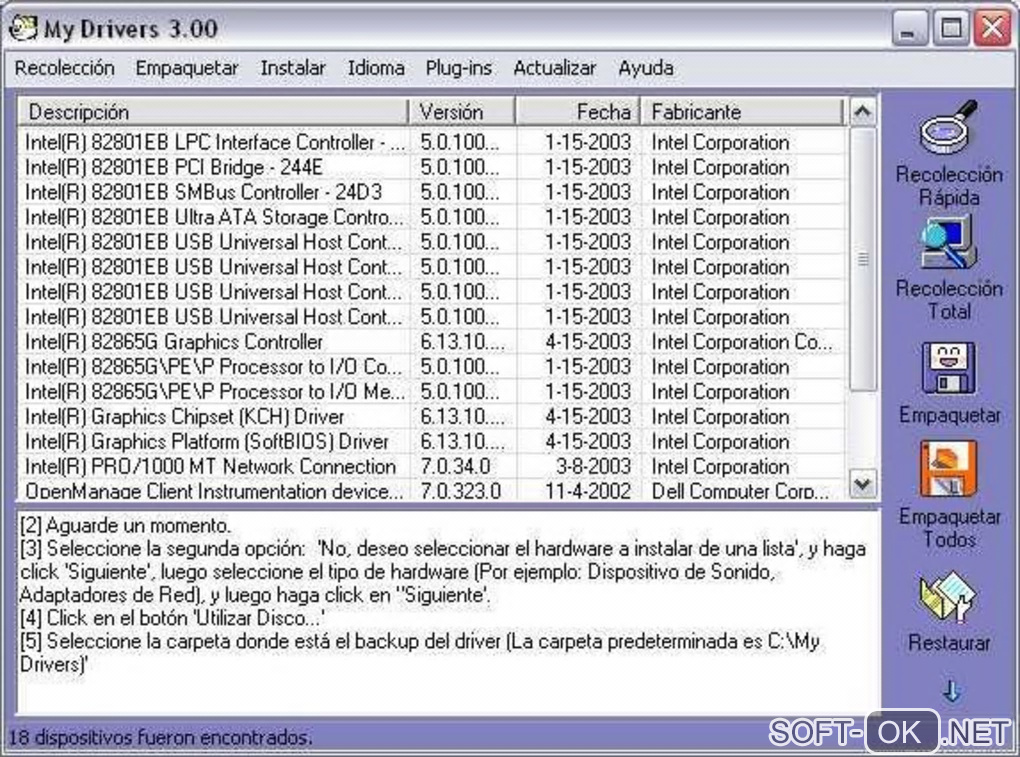Click the My Drivers title bar app icon

[x=23, y=28]
